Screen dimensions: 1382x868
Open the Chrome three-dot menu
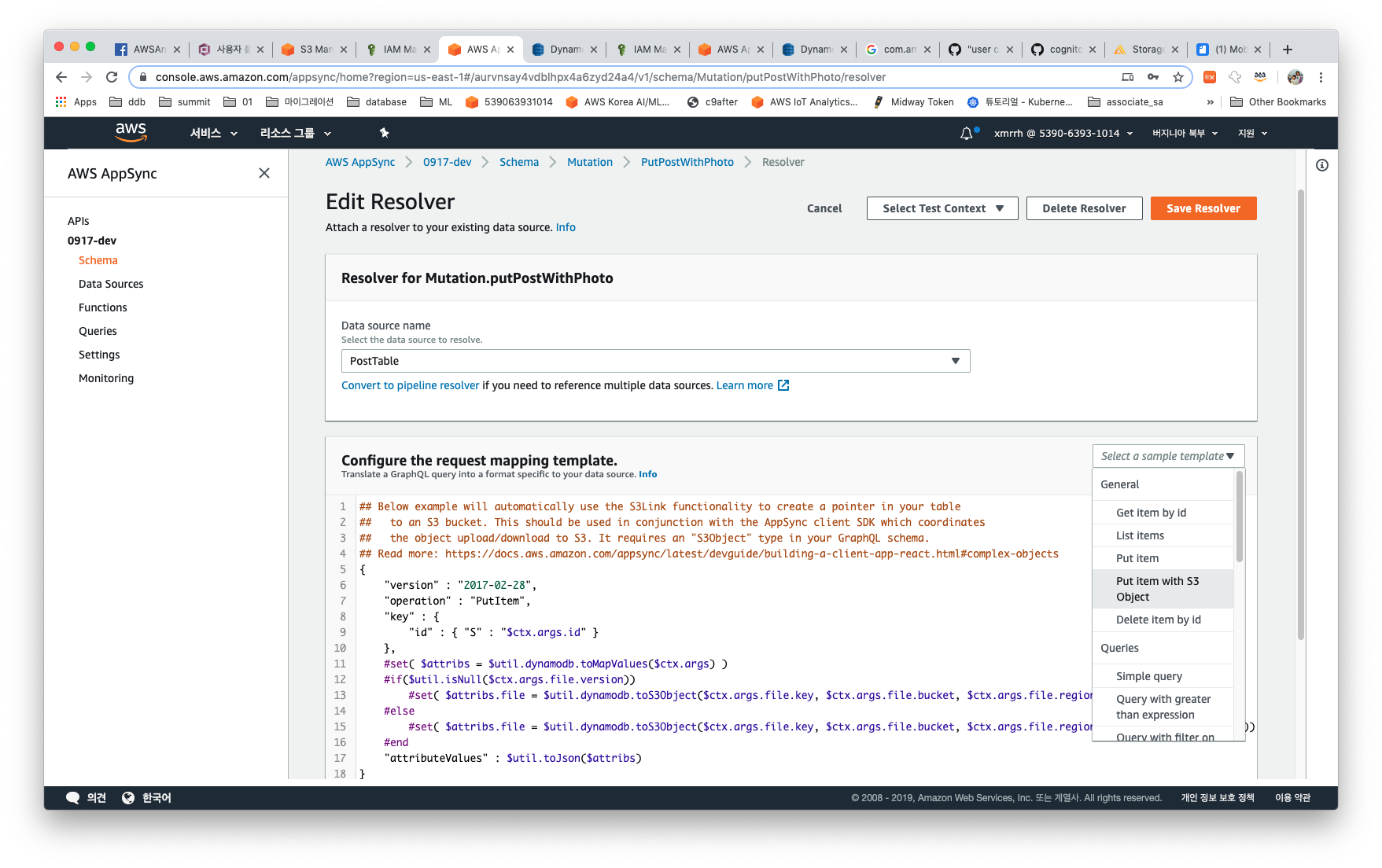click(1321, 77)
